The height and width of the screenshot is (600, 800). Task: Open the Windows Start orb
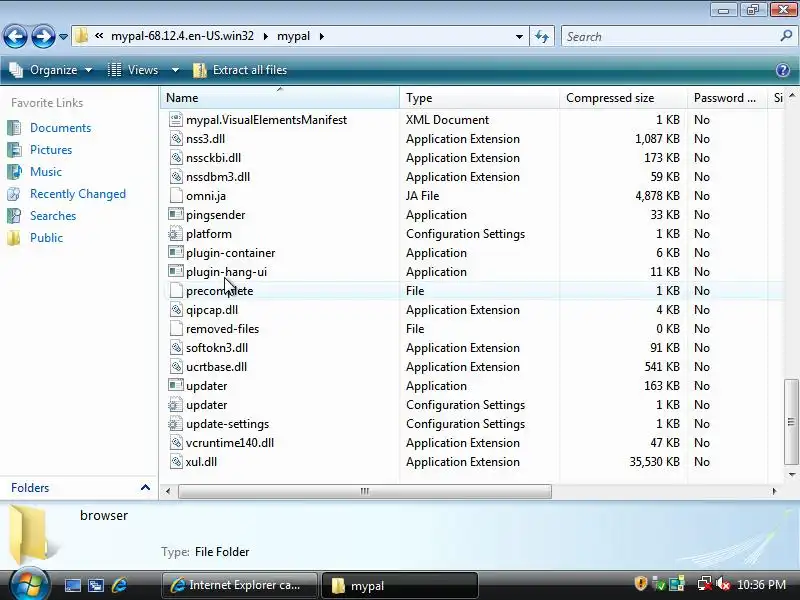pyautogui.click(x=29, y=584)
